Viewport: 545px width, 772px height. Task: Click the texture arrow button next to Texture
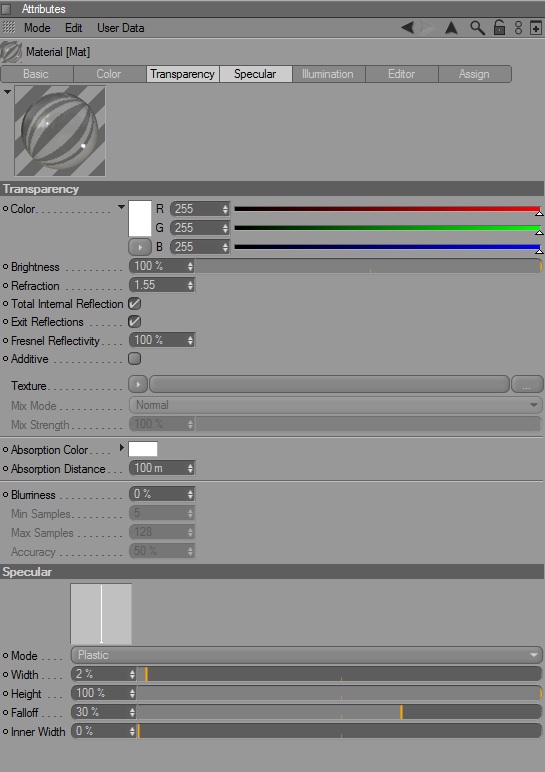coord(138,384)
